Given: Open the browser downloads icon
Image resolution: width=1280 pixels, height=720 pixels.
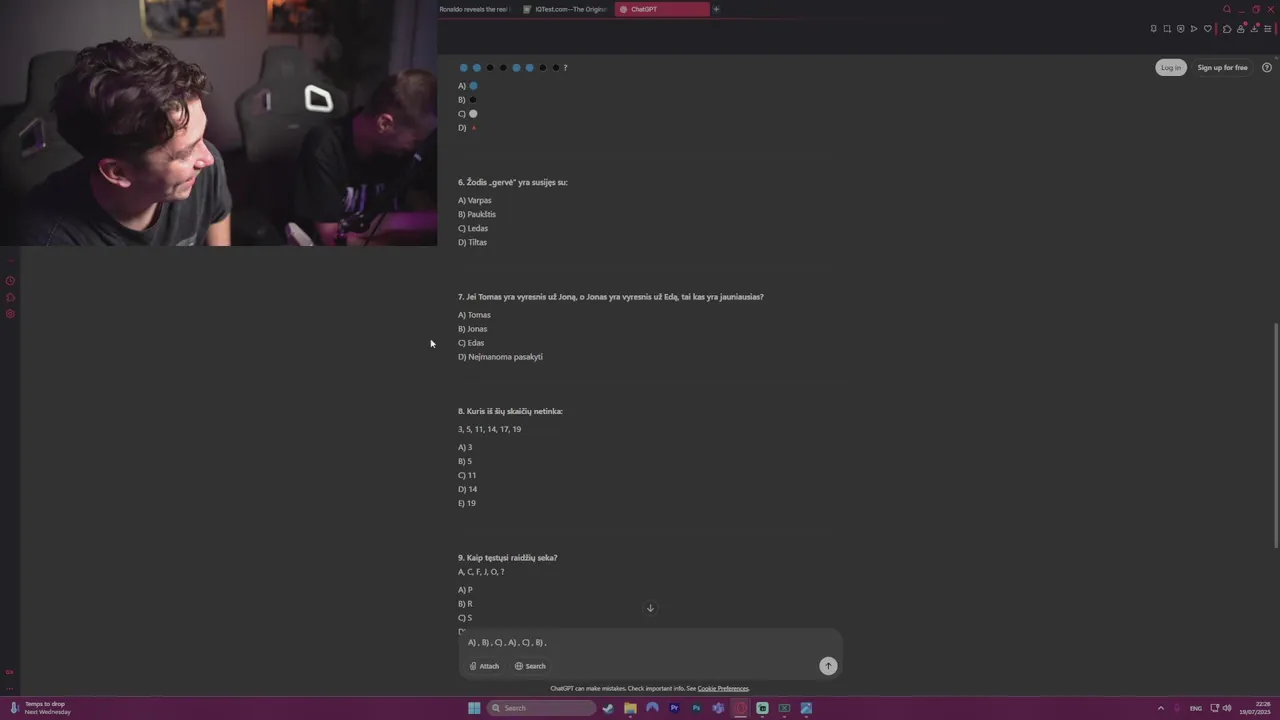Looking at the screenshot, I should coord(1254,29).
